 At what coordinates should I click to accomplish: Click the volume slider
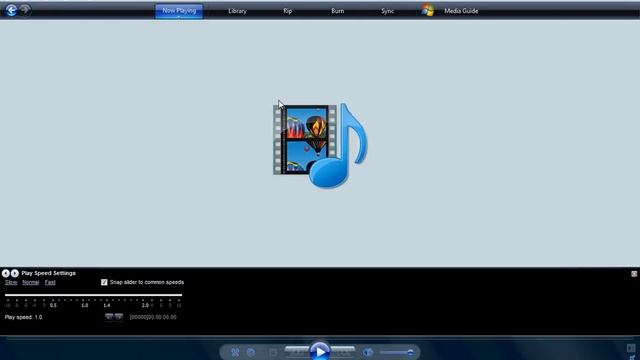coord(397,352)
